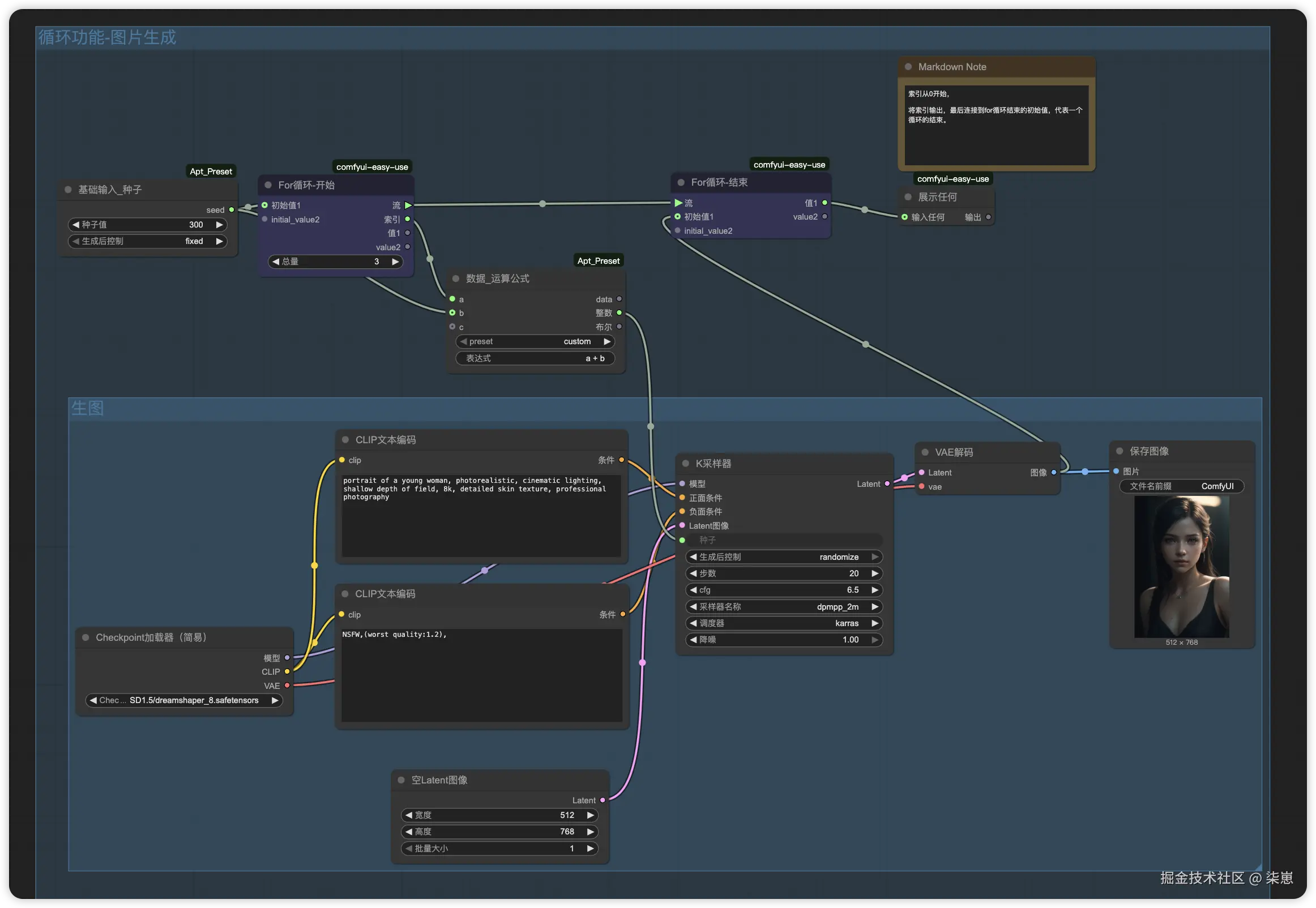The height and width of the screenshot is (908, 1316).
Task: Click the 流 input arrow on For循环-结束
Action: click(x=678, y=203)
